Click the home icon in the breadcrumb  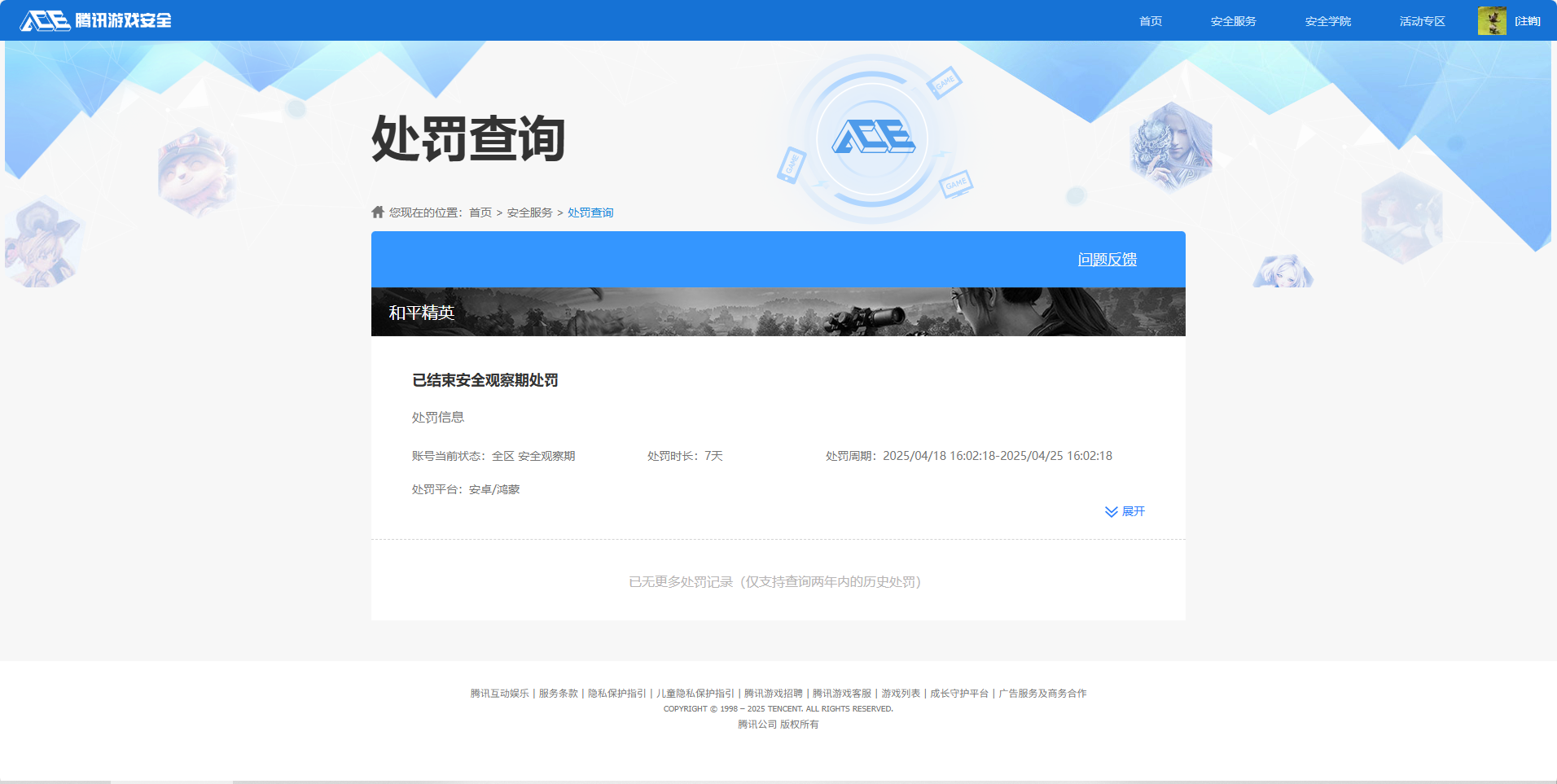tap(377, 211)
